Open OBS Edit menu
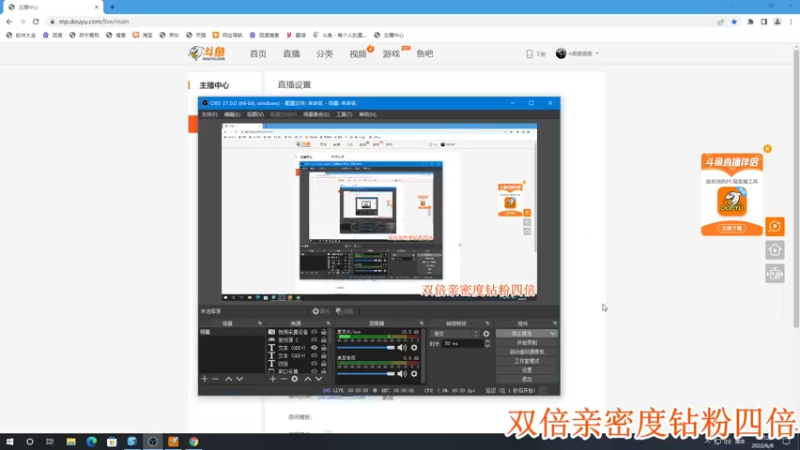This screenshot has height=450, width=800. coord(232,114)
